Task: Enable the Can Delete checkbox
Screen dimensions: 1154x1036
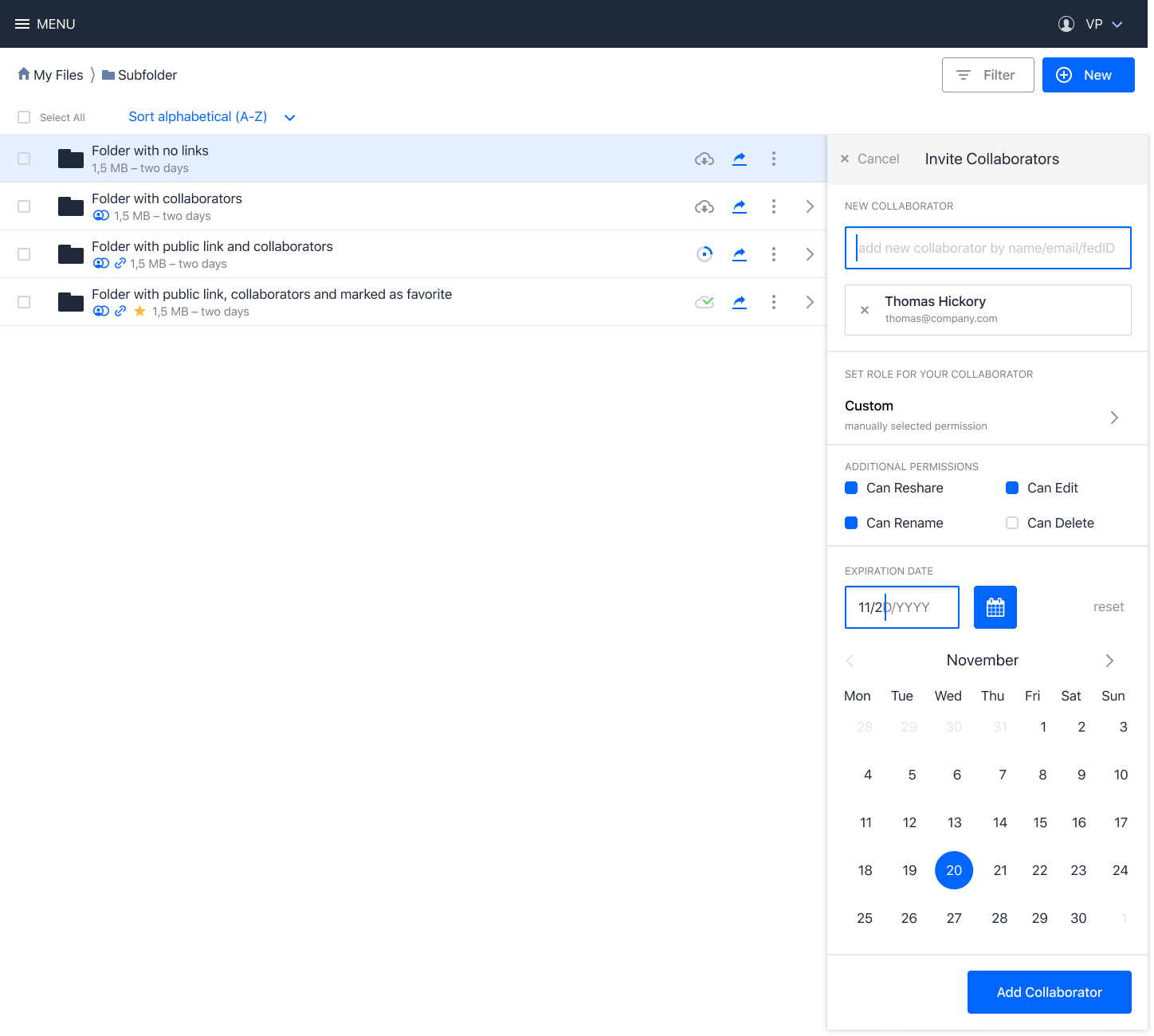Action: 1012,523
